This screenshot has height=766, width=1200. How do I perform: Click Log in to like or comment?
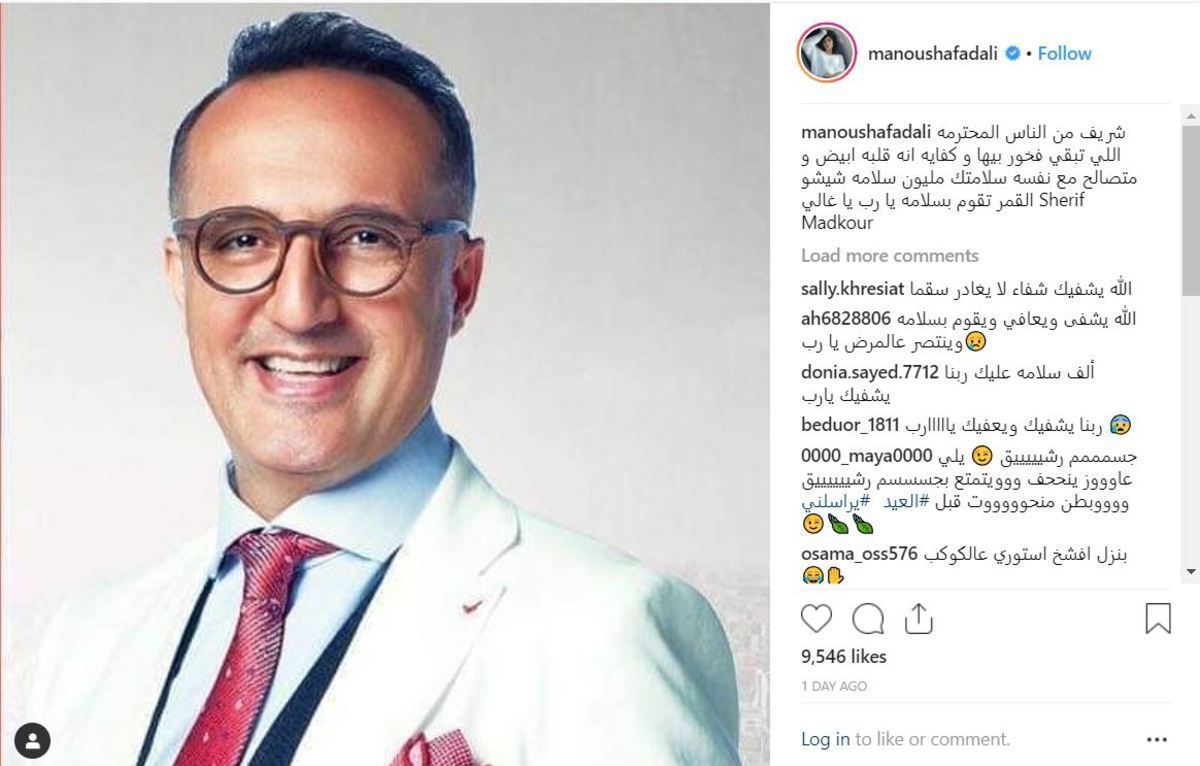pyautogui.click(x=825, y=740)
